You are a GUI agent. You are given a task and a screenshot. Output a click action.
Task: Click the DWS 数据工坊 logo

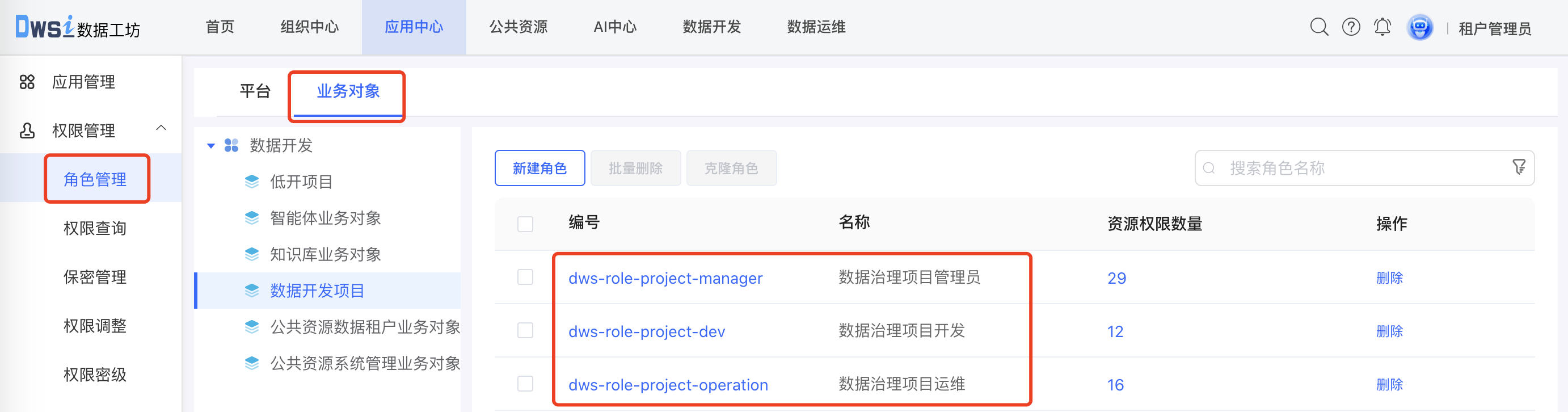coord(77,27)
